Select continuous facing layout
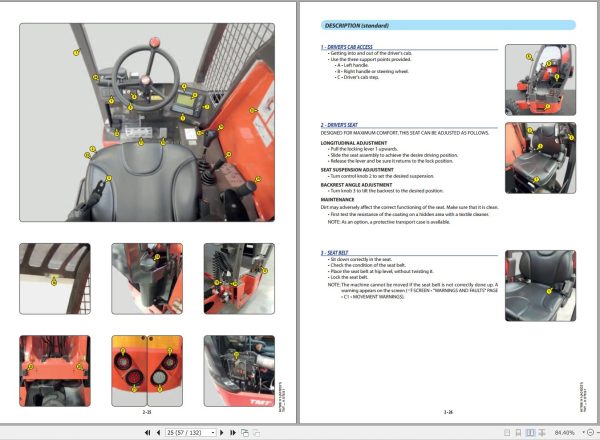Image resolution: width=600 pixels, height=440 pixels. click(542, 433)
